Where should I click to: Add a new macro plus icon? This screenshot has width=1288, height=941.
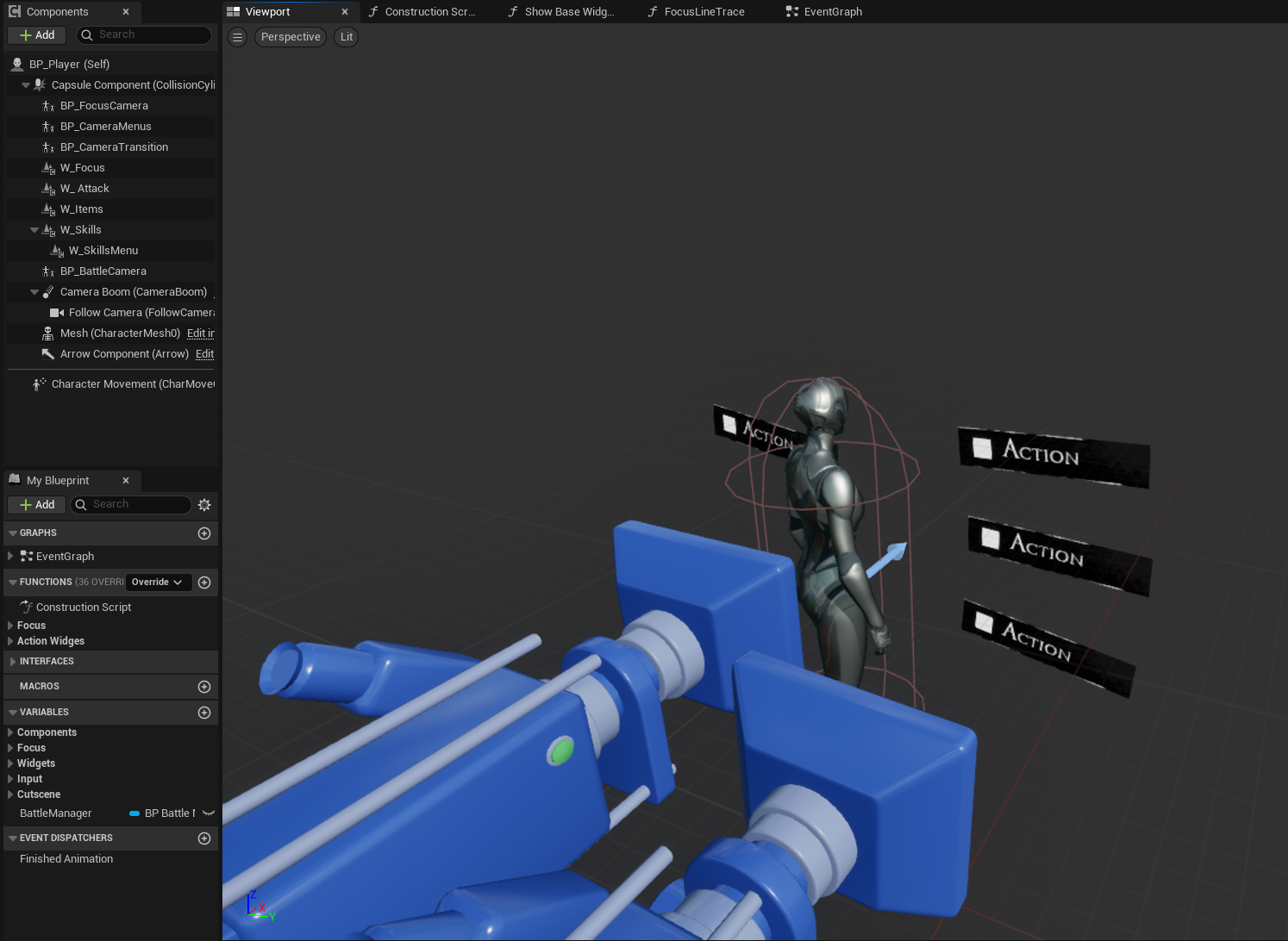tap(204, 687)
